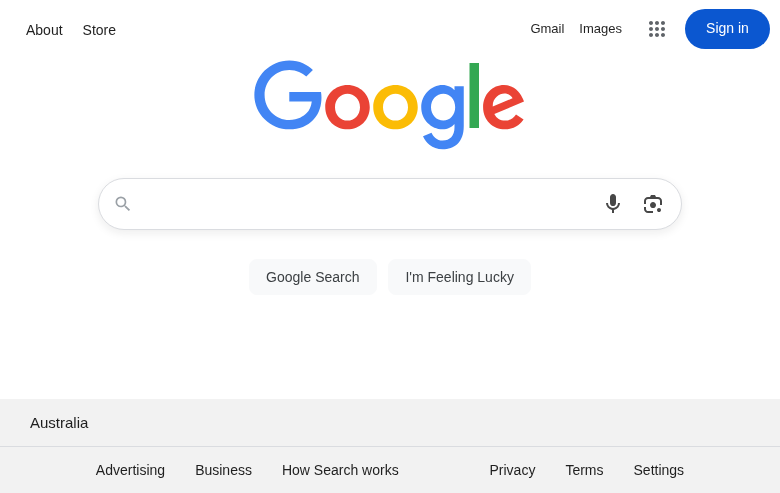The width and height of the screenshot is (780, 493).
Task: Open the Advertising footer link
Action: [x=130, y=470]
